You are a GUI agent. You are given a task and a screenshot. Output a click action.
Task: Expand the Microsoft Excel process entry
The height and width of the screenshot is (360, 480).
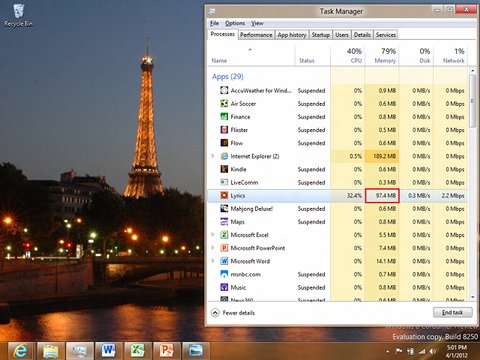[213, 235]
